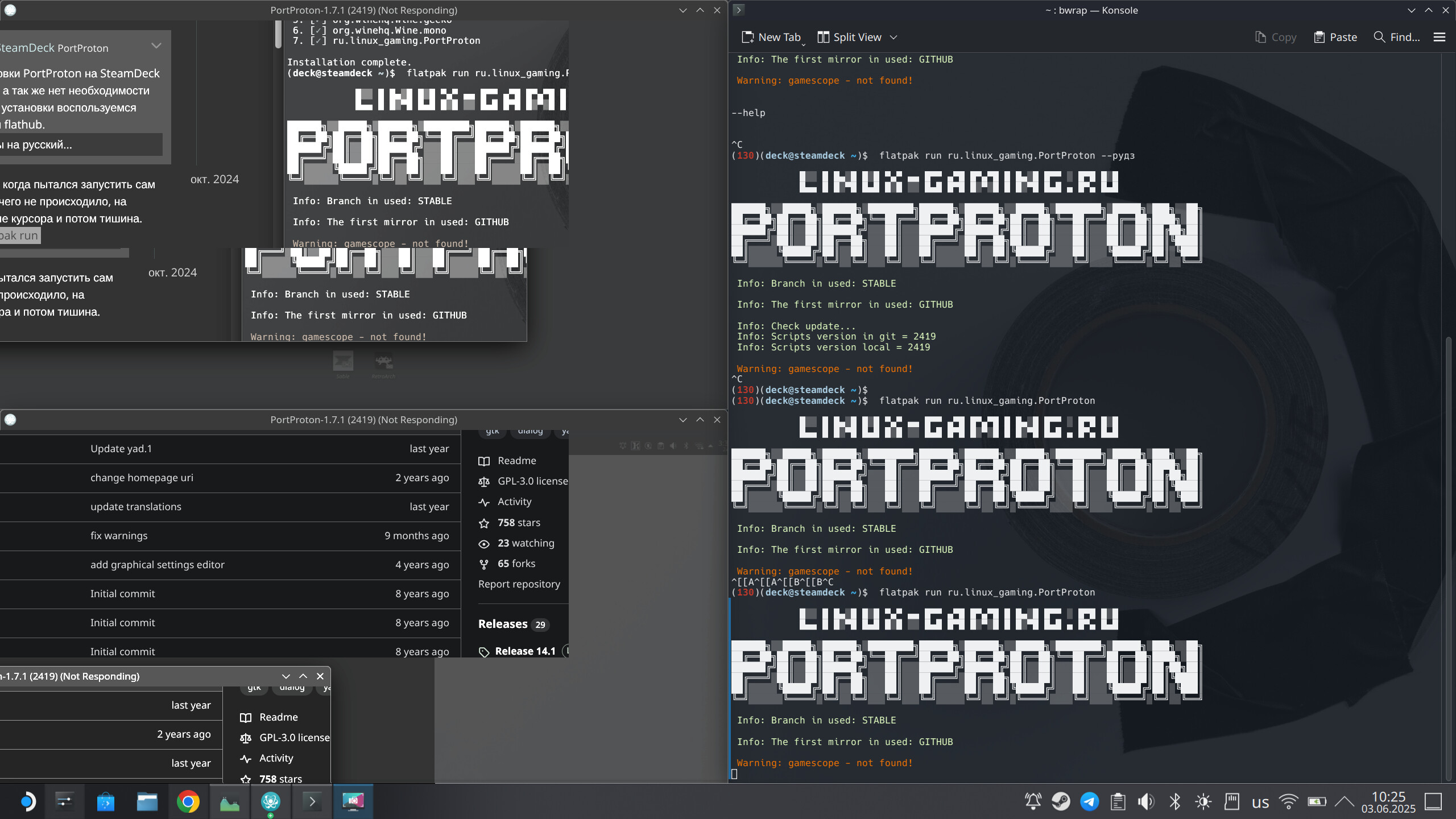
Task: Click the 'update translations' commit message
Action: point(136,507)
